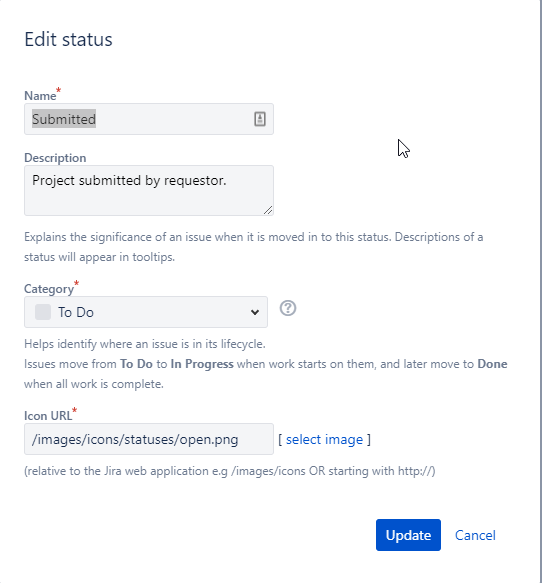The width and height of the screenshot is (542, 583).
Task: Click the gray To Do category color swatch
Action: pos(43,312)
